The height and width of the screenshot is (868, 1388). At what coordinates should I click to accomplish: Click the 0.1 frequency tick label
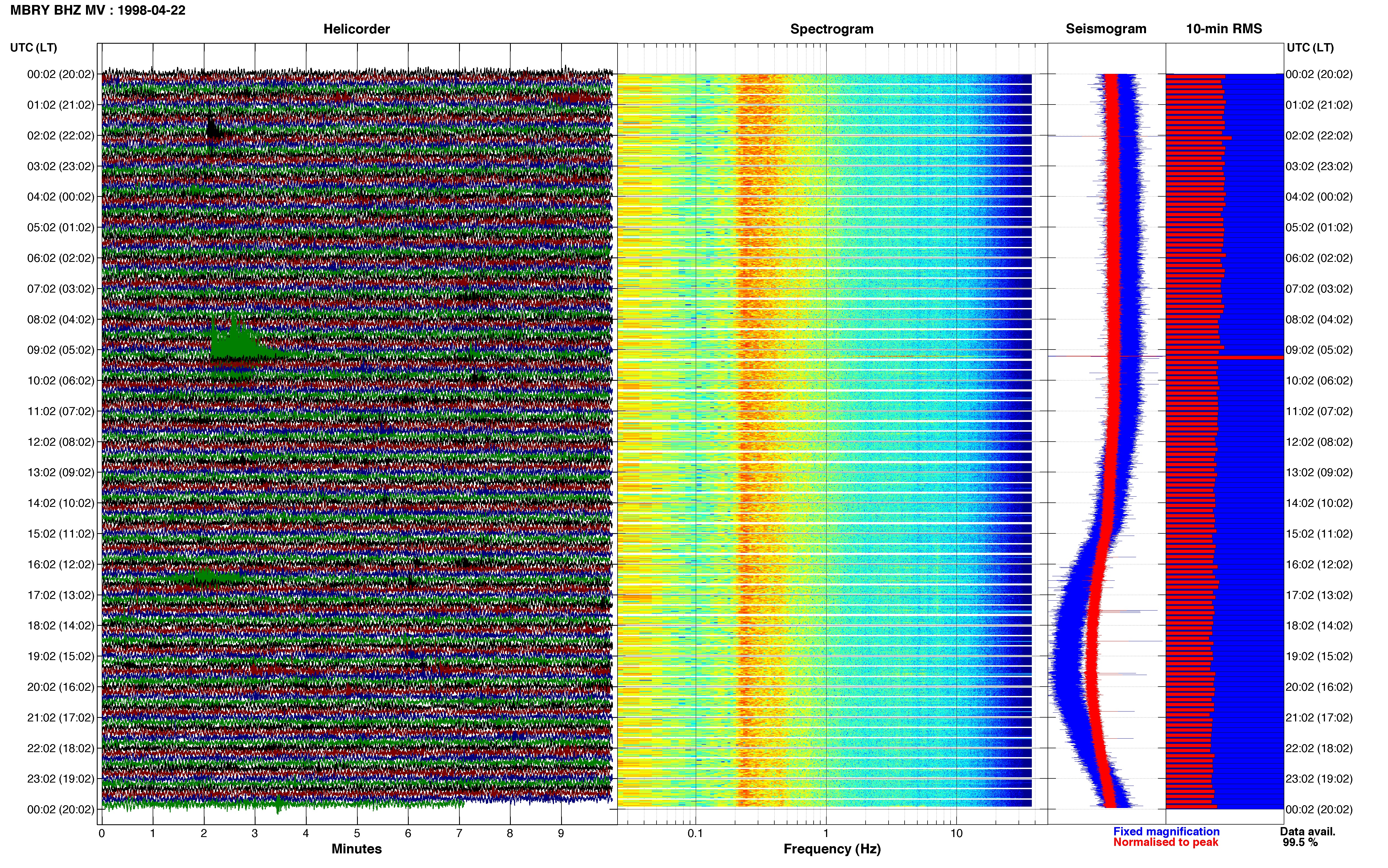coord(695,833)
